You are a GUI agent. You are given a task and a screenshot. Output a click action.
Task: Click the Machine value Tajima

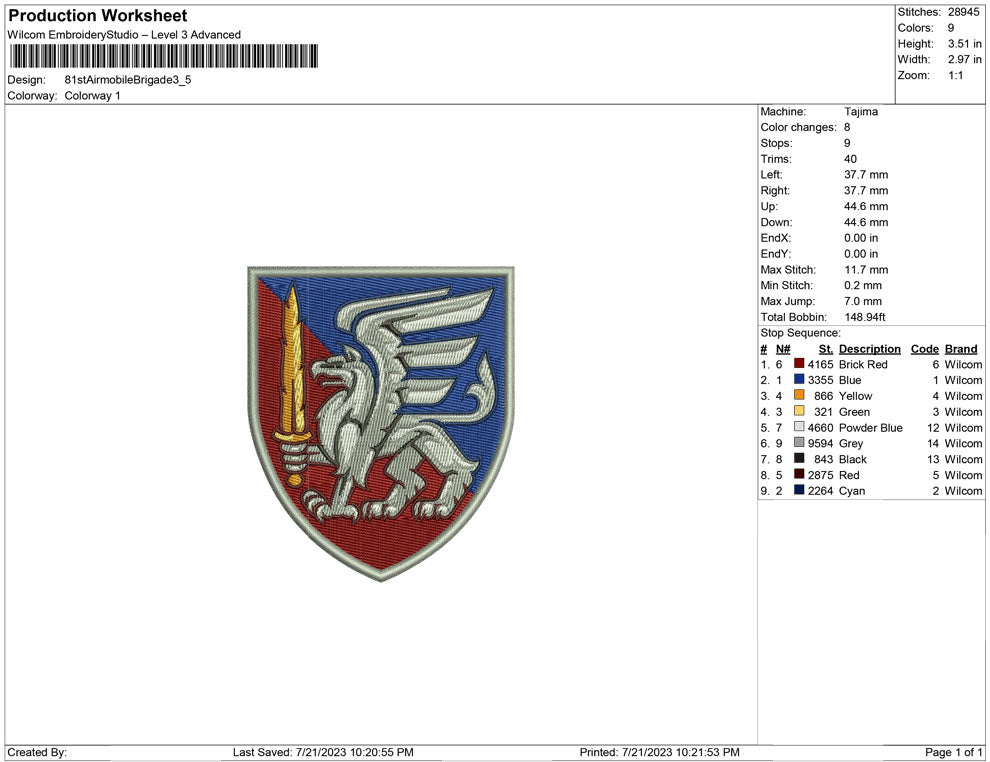click(x=861, y=112)
